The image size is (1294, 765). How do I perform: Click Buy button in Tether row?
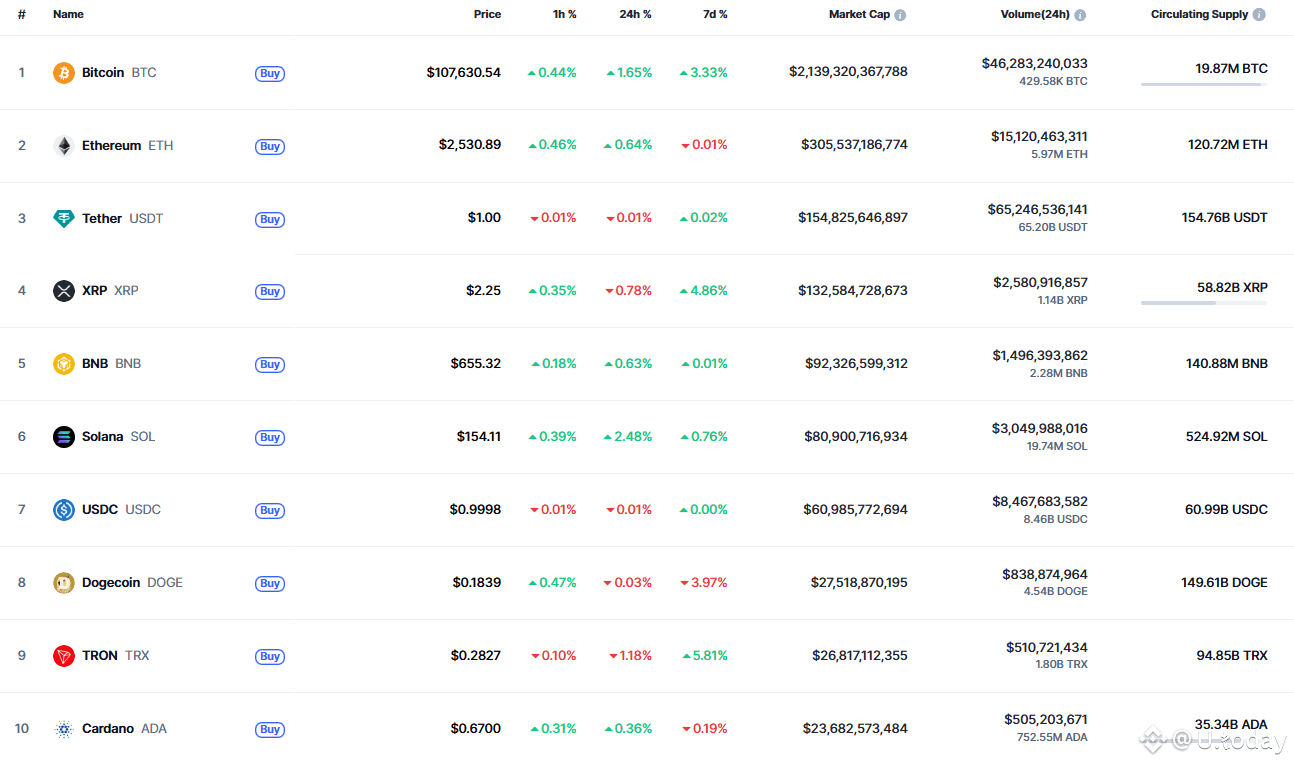click(x=270, y=220)
